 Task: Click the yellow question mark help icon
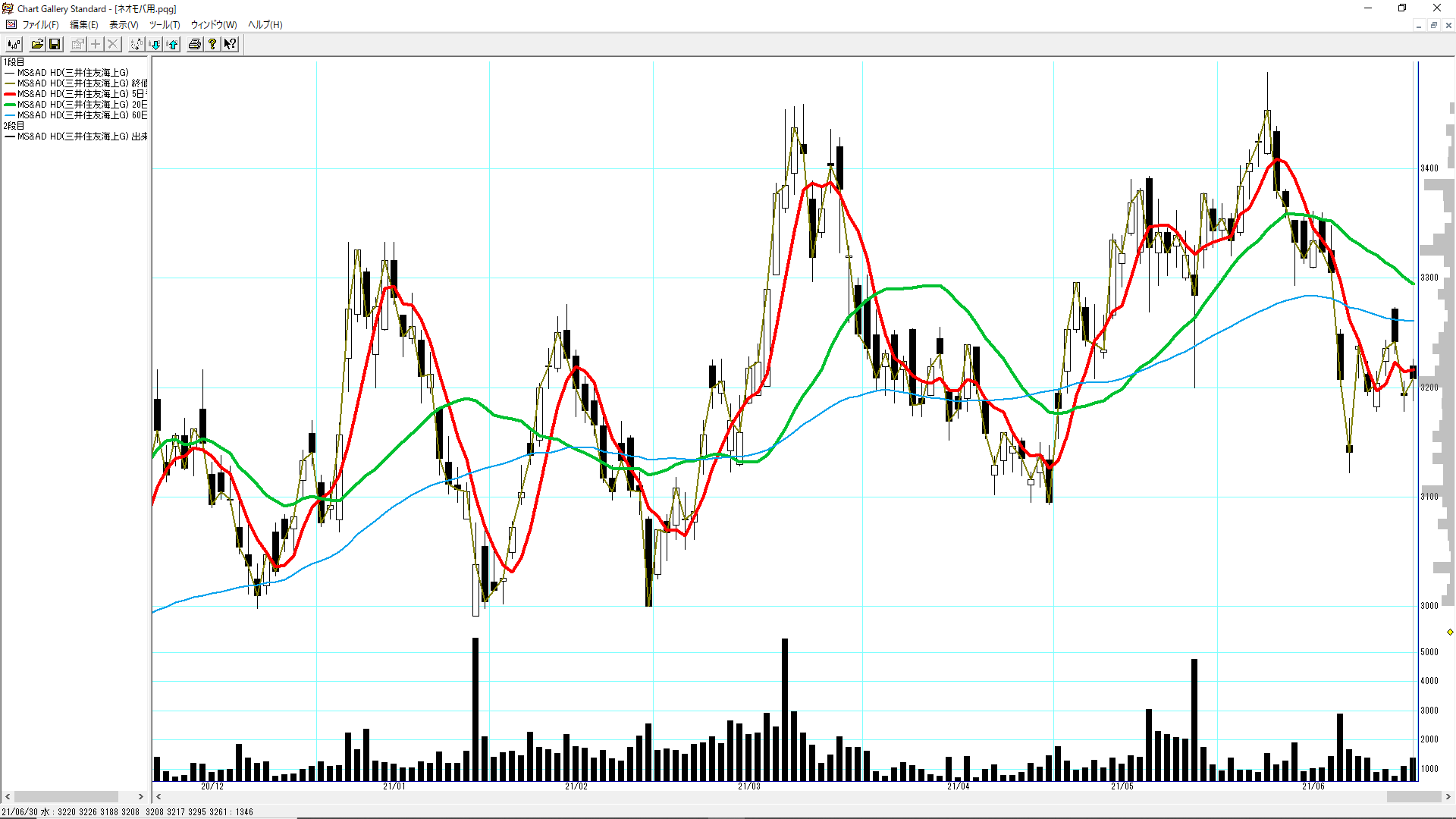pyautogui.click(x=212, y=44)
